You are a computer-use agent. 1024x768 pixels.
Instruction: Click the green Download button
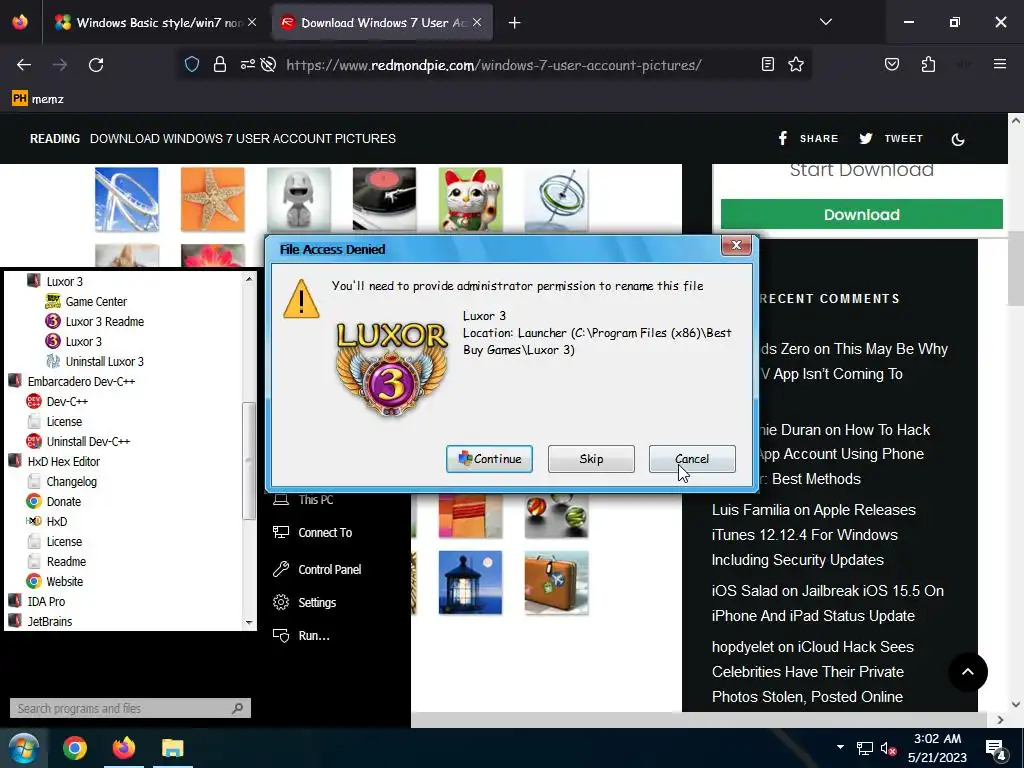click(861, 214)
